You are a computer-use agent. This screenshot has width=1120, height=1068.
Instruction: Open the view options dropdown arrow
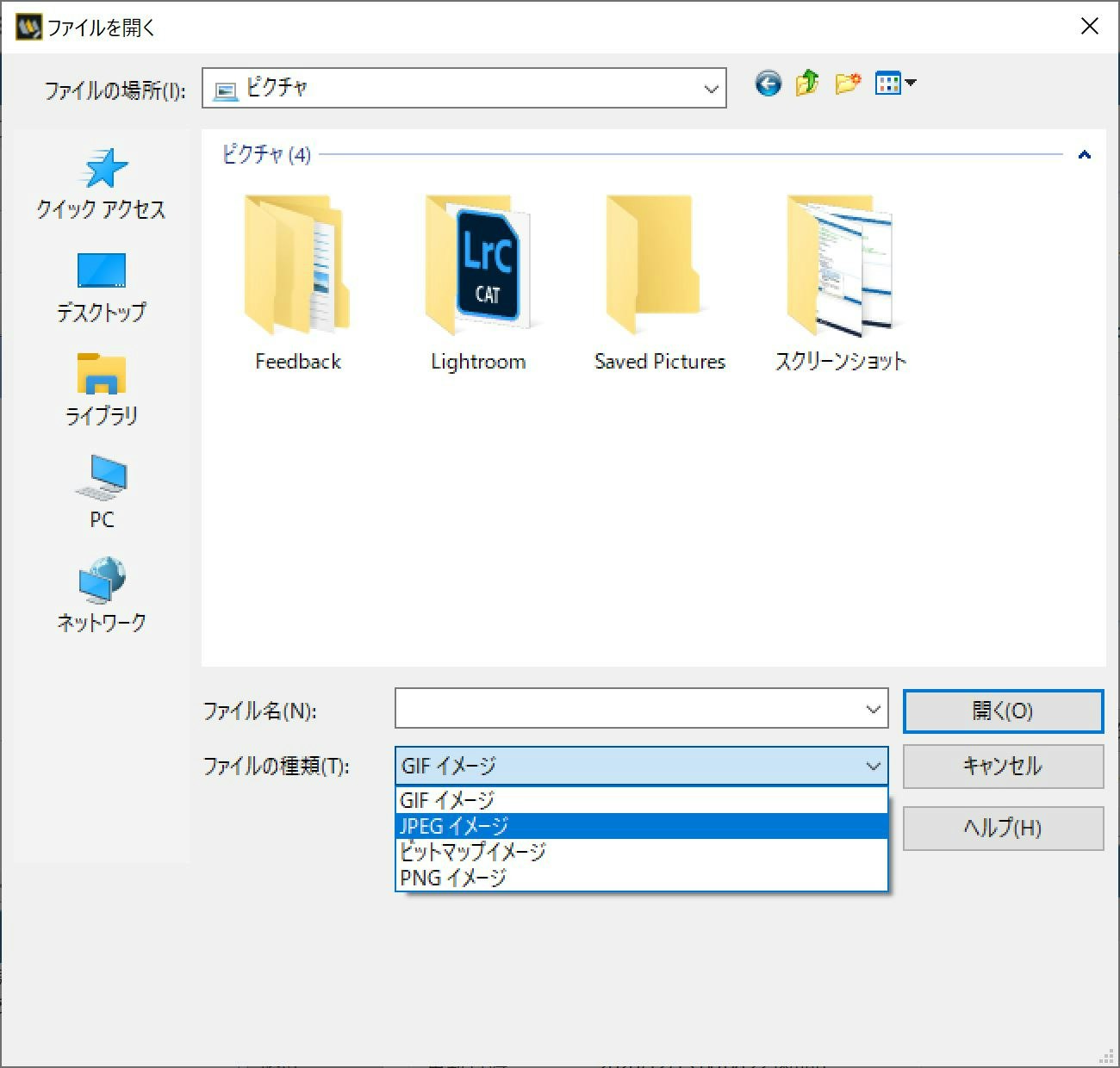point(911,84)
